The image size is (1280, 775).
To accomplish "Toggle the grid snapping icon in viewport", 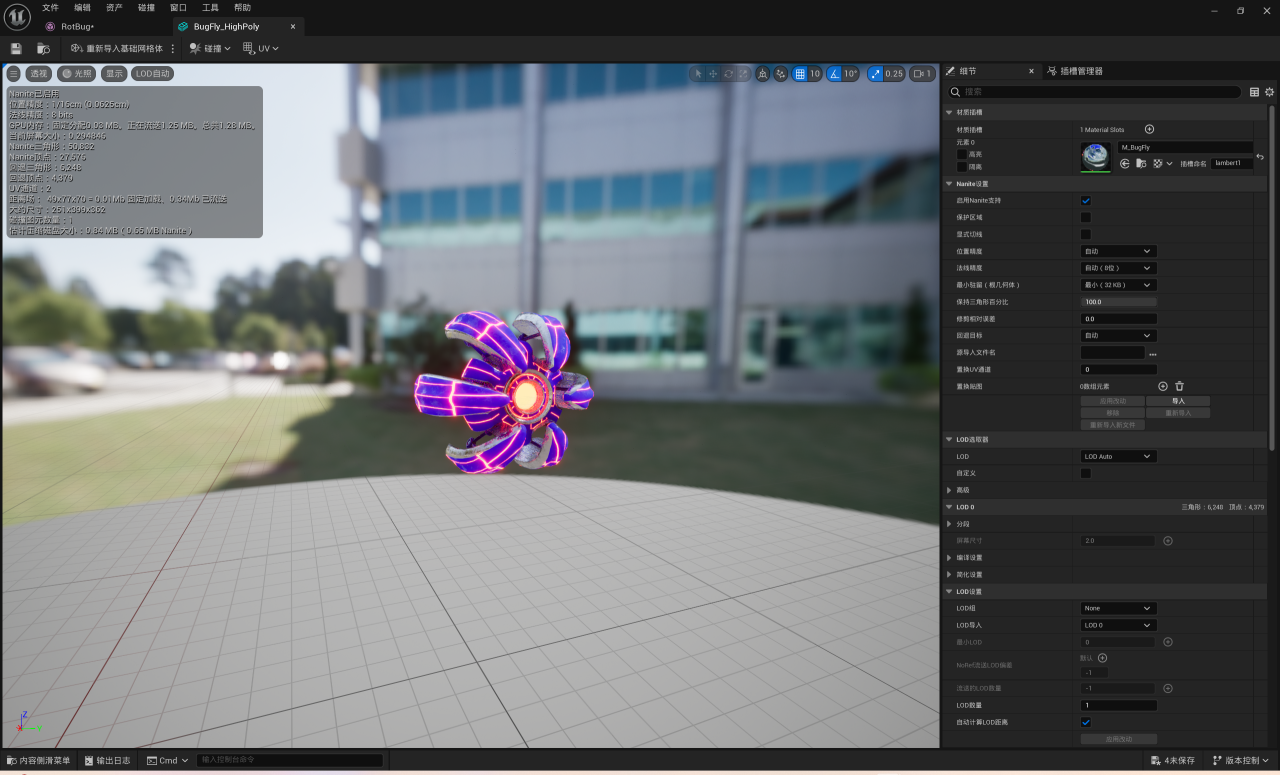I will [x=799, y=74].
